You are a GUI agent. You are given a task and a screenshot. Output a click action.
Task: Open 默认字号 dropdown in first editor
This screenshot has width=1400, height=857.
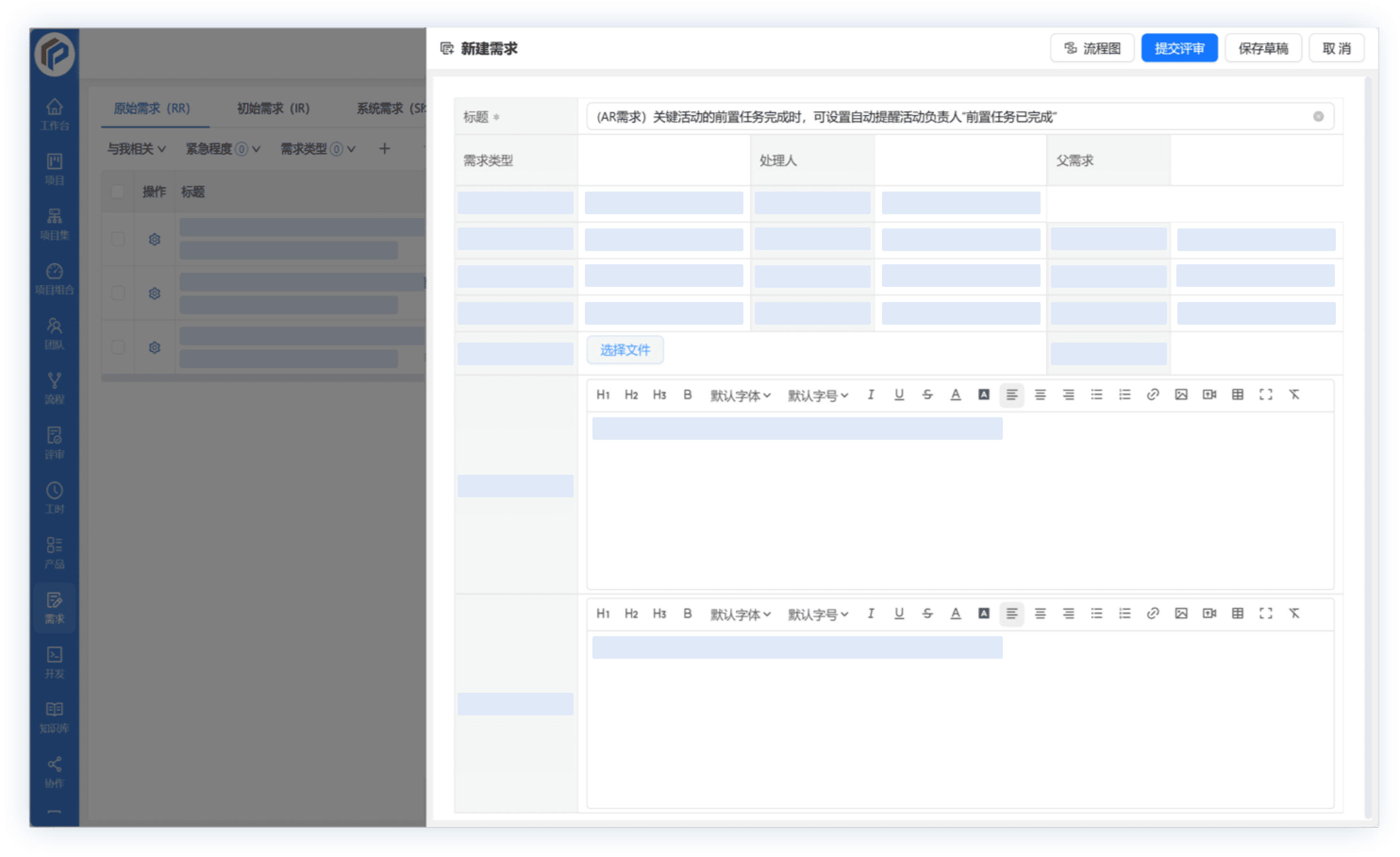pos(817,395)
